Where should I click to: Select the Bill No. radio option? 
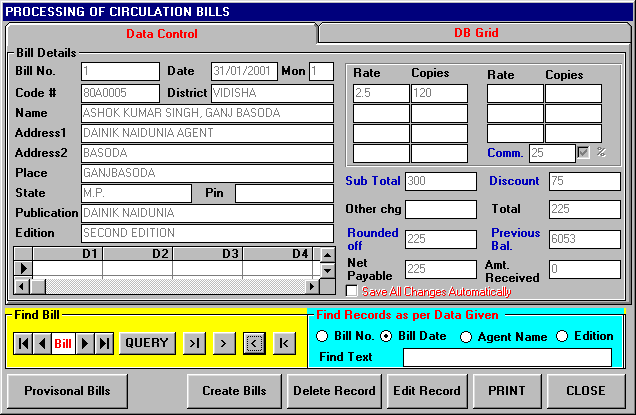(322, 336)
